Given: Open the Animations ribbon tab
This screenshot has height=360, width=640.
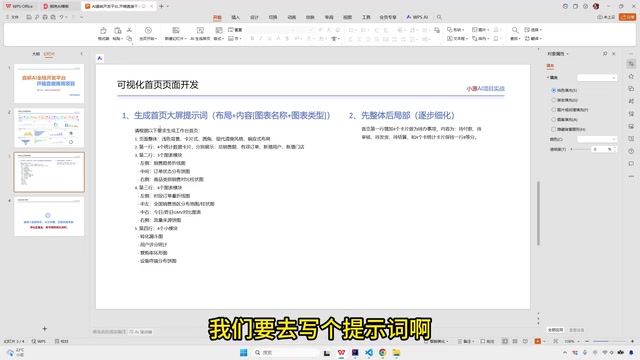Looking at the screenshot, I should click(x=291, y=17).
